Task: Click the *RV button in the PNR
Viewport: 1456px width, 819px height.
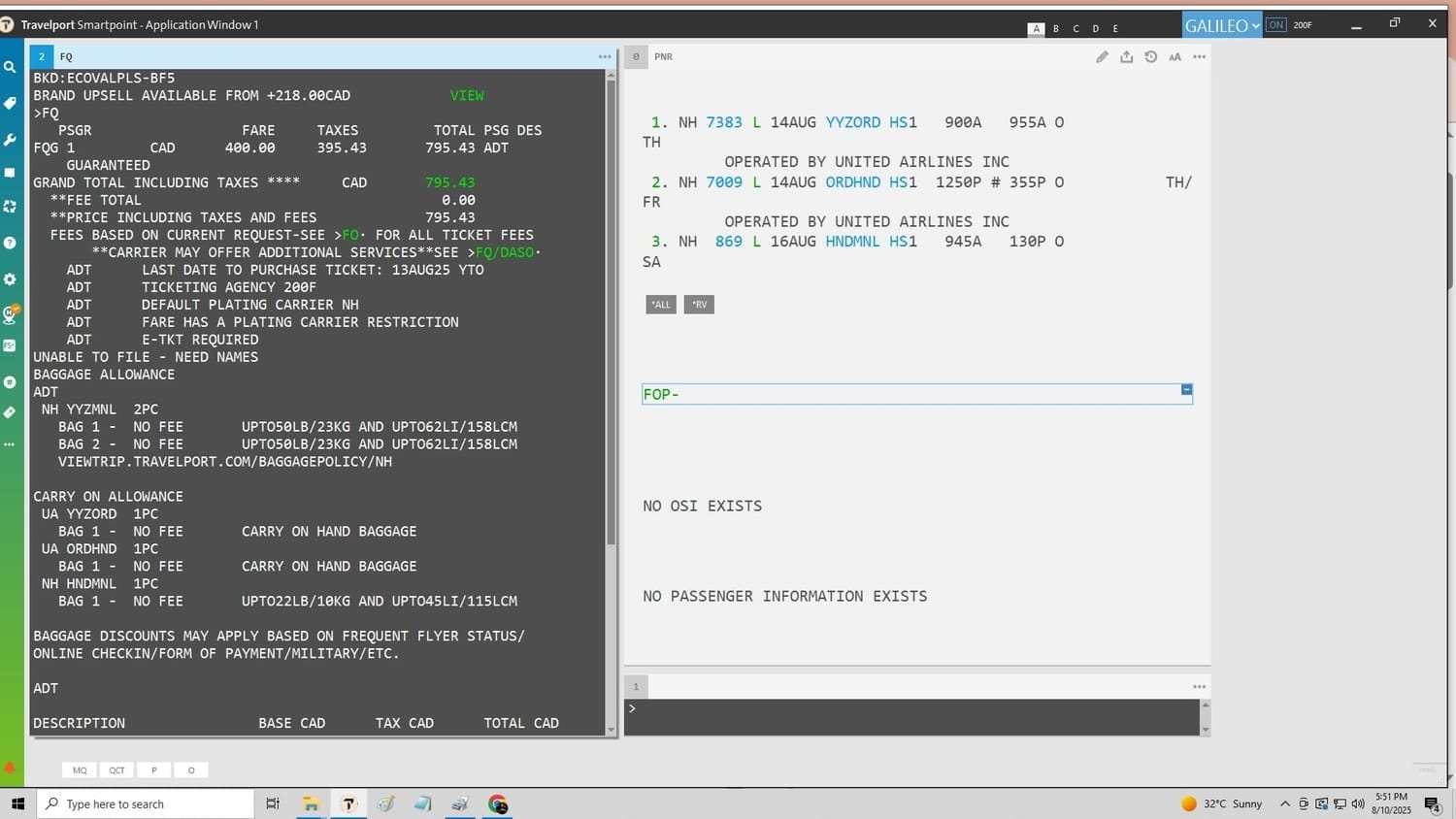Action: (699, 305)
